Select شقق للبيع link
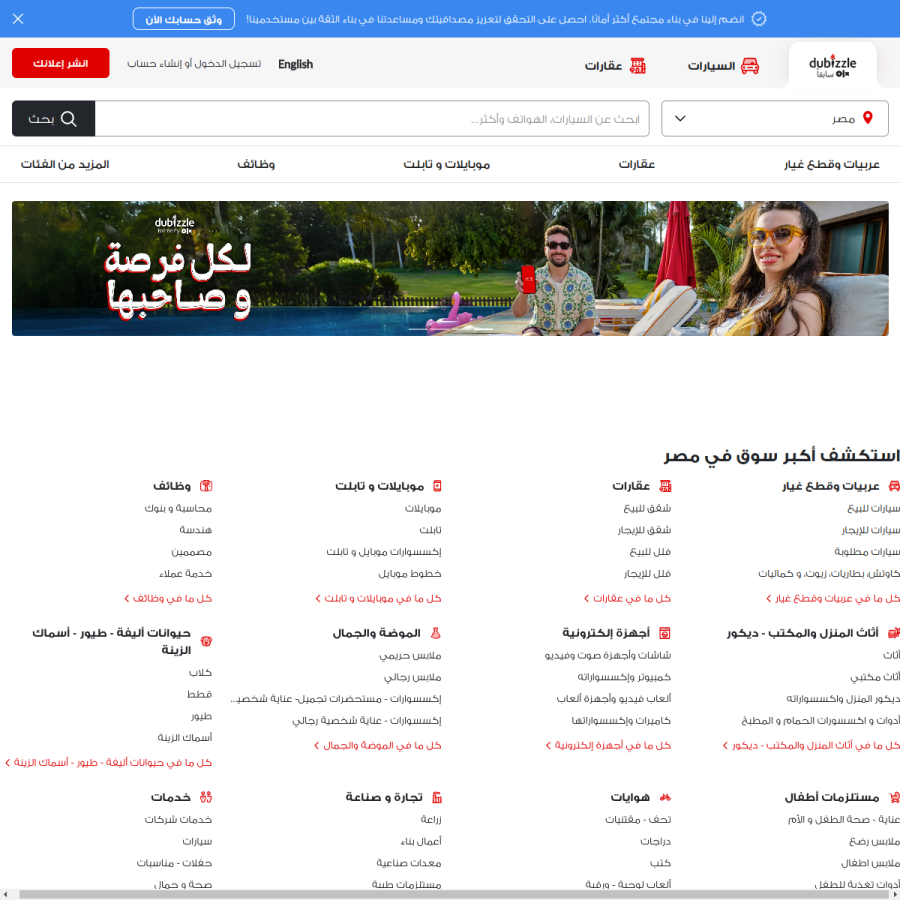The image size is (900, 900). (647, 509)
